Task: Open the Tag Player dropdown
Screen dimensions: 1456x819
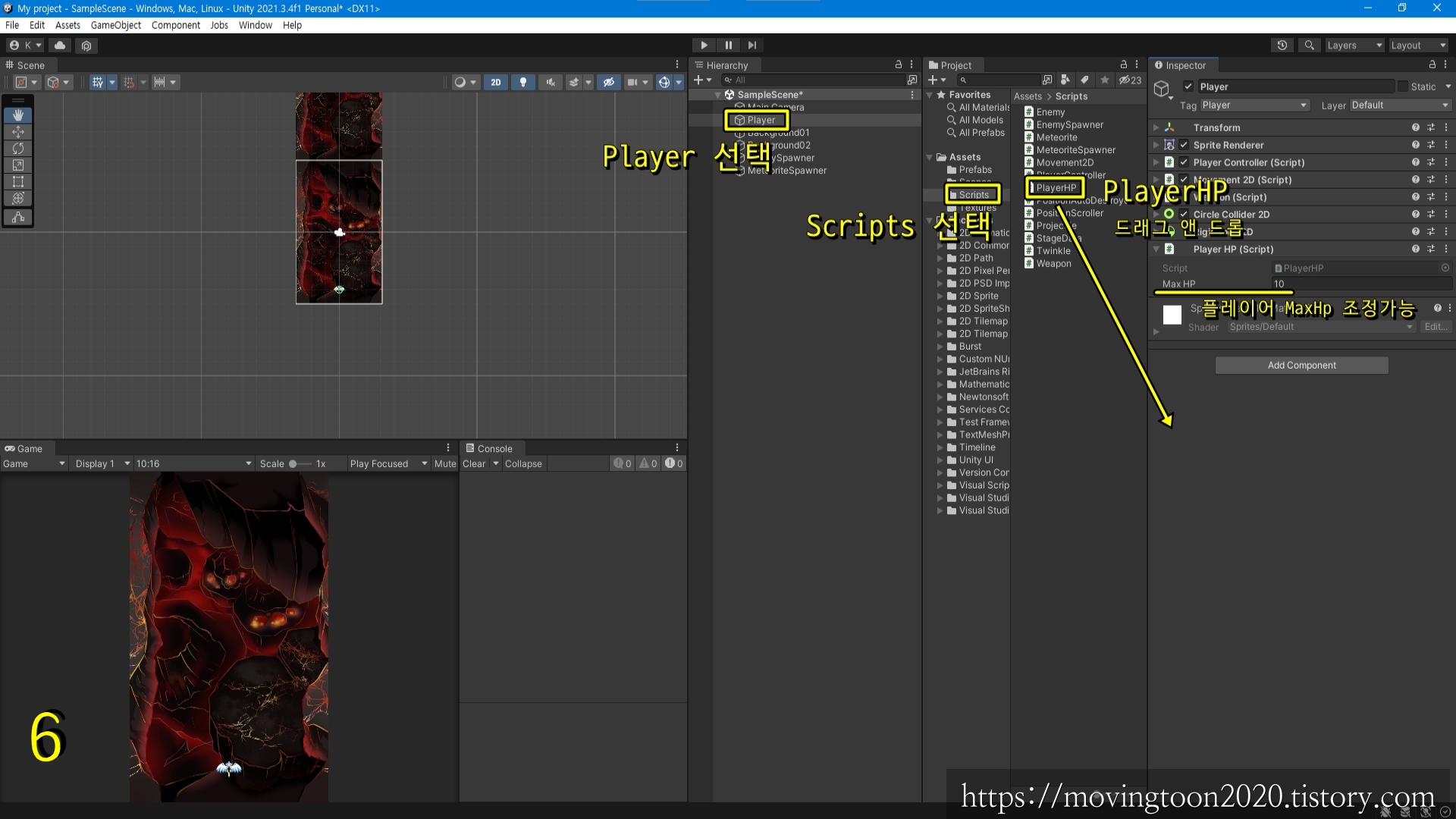Action: pyautogui.click(x=1254, y=105)
